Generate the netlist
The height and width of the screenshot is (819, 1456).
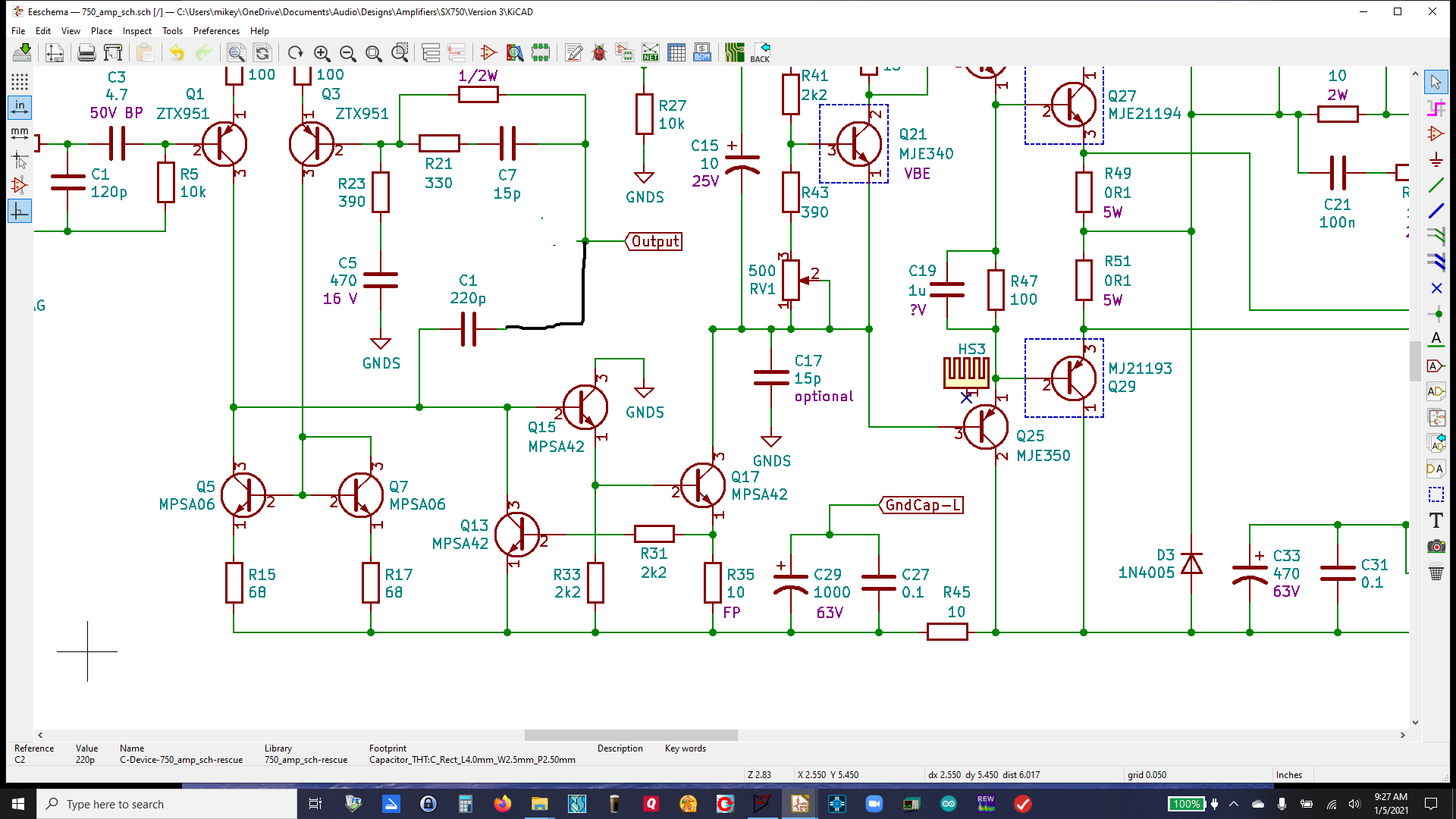651,52
